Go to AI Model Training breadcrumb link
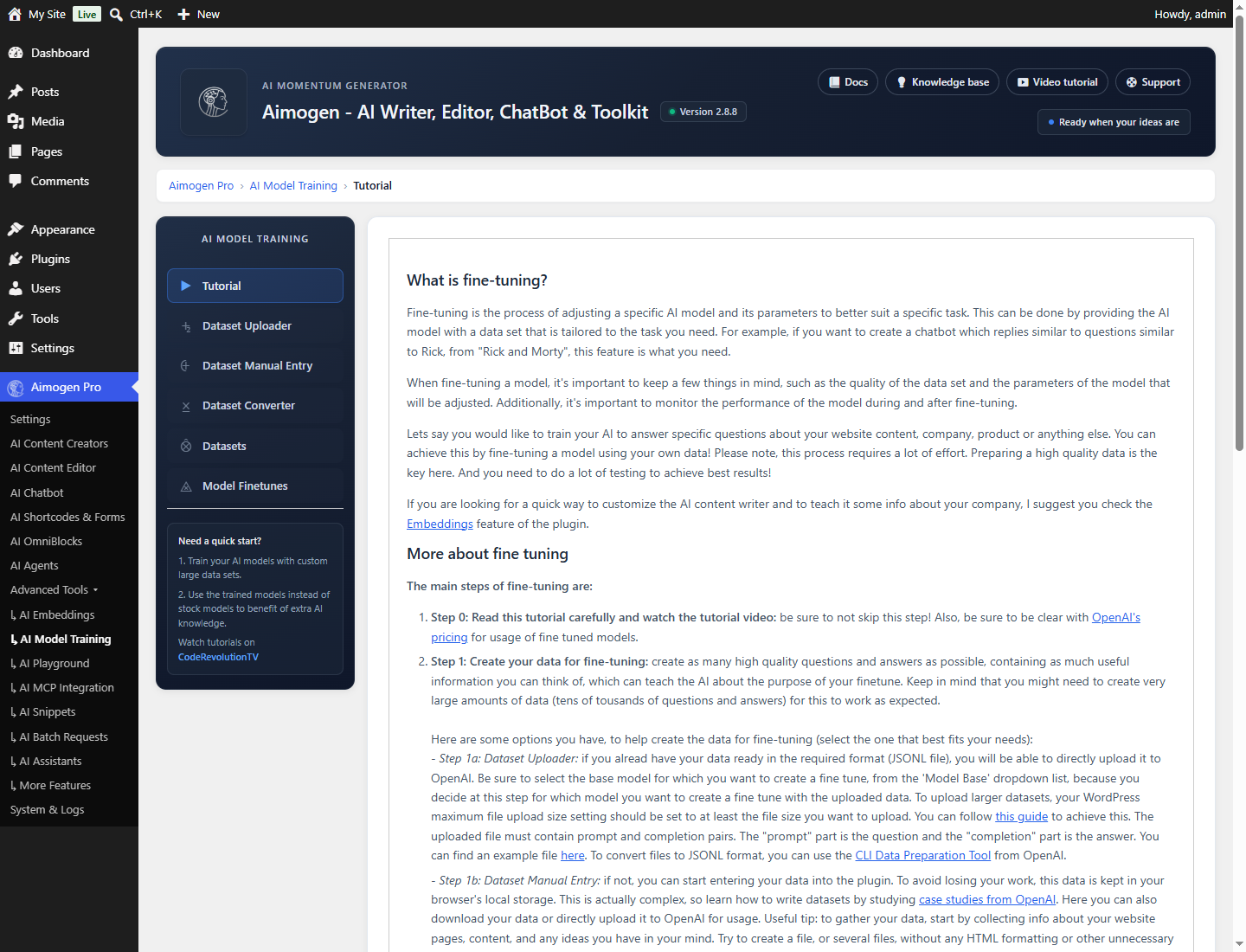 point(293,186)
